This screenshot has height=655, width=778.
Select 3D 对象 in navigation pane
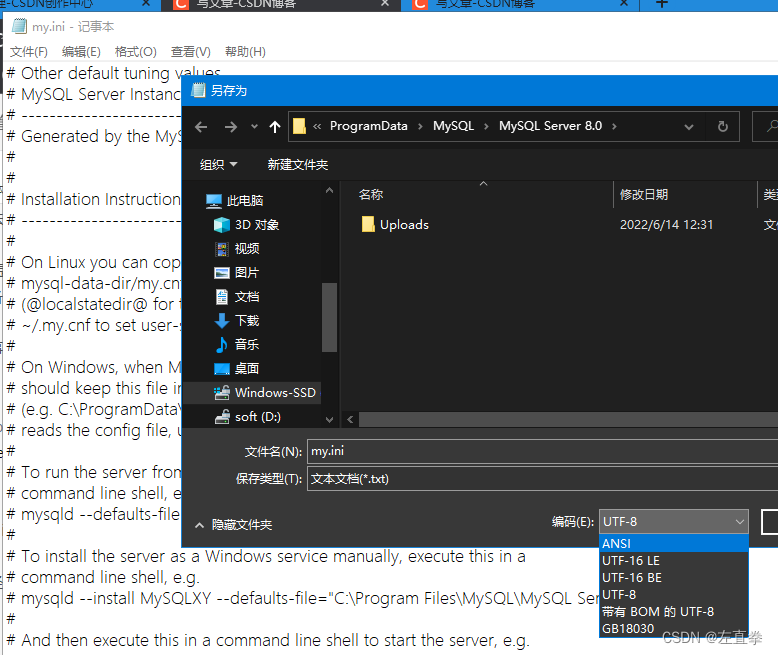click(x=247, y=225)
